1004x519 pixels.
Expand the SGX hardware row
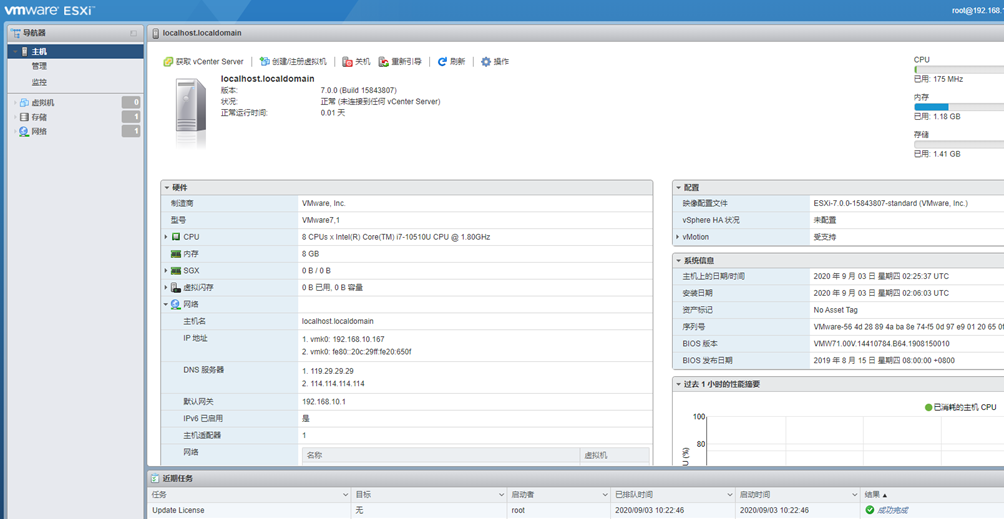click(166, 271)
